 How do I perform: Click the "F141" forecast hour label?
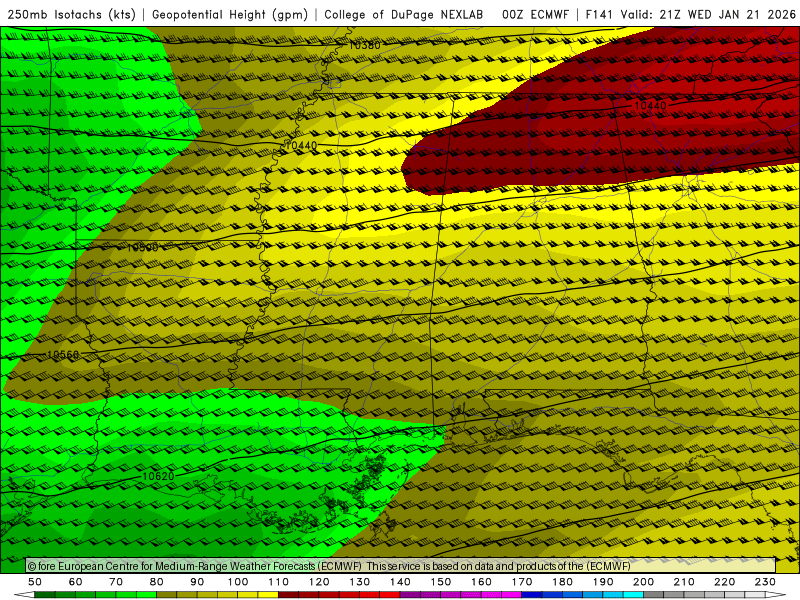[x=599, y=15]
